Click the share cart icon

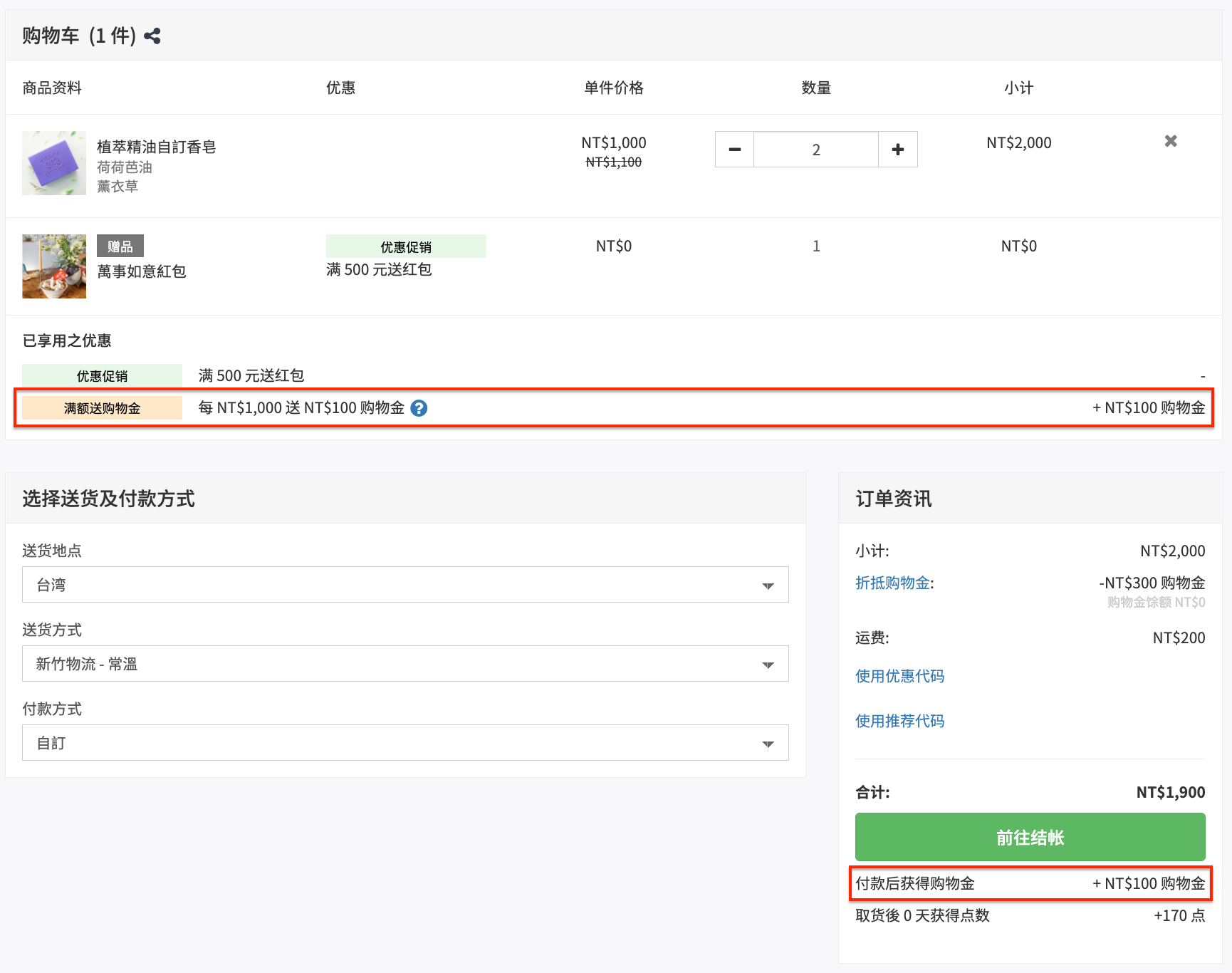tap(152, 36)
